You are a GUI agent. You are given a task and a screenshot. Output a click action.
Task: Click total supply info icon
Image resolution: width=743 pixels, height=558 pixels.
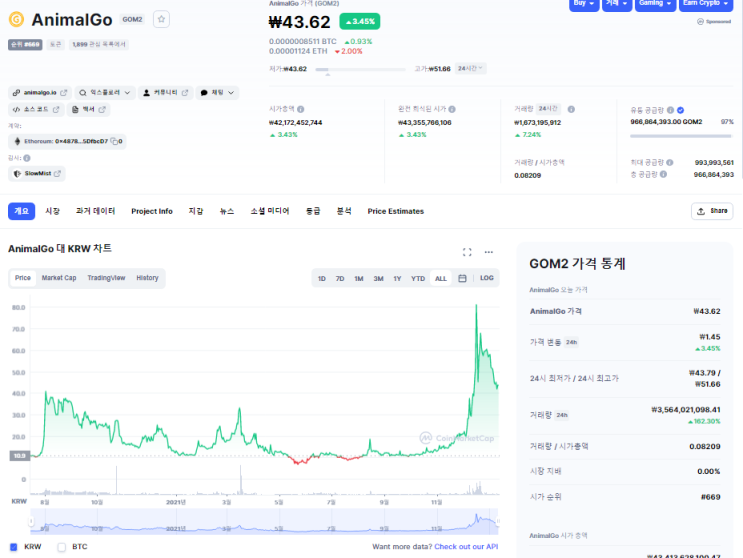pos(663,174)
